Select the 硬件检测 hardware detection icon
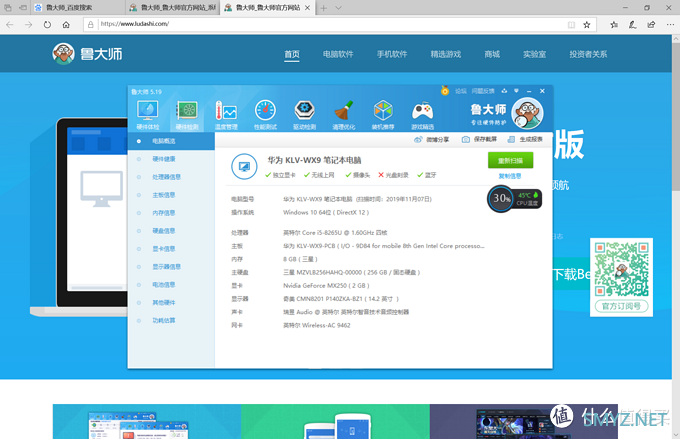680x439 pixels. [x=187, y=115]
